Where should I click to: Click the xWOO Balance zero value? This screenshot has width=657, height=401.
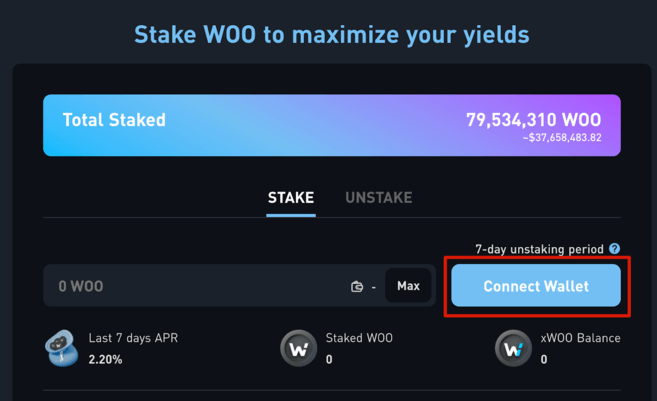click(544, 359)
